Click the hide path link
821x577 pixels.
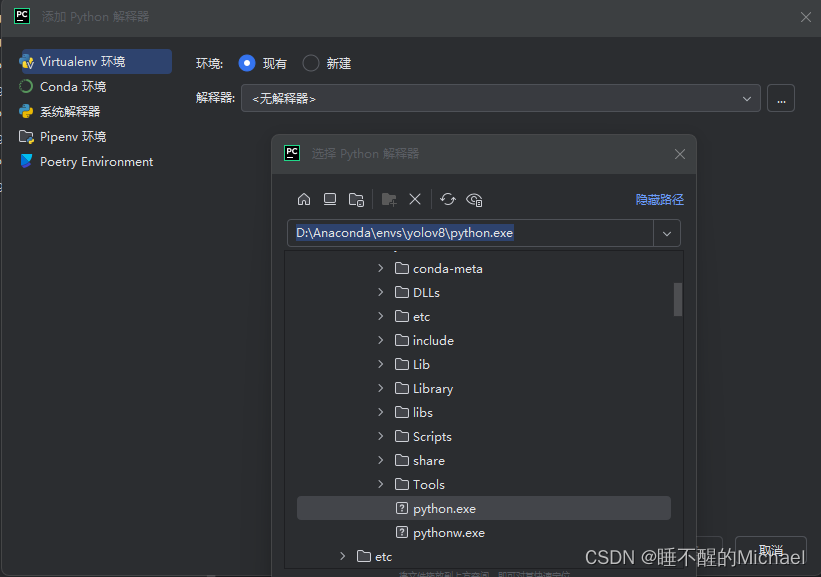[x=660, y=199]
